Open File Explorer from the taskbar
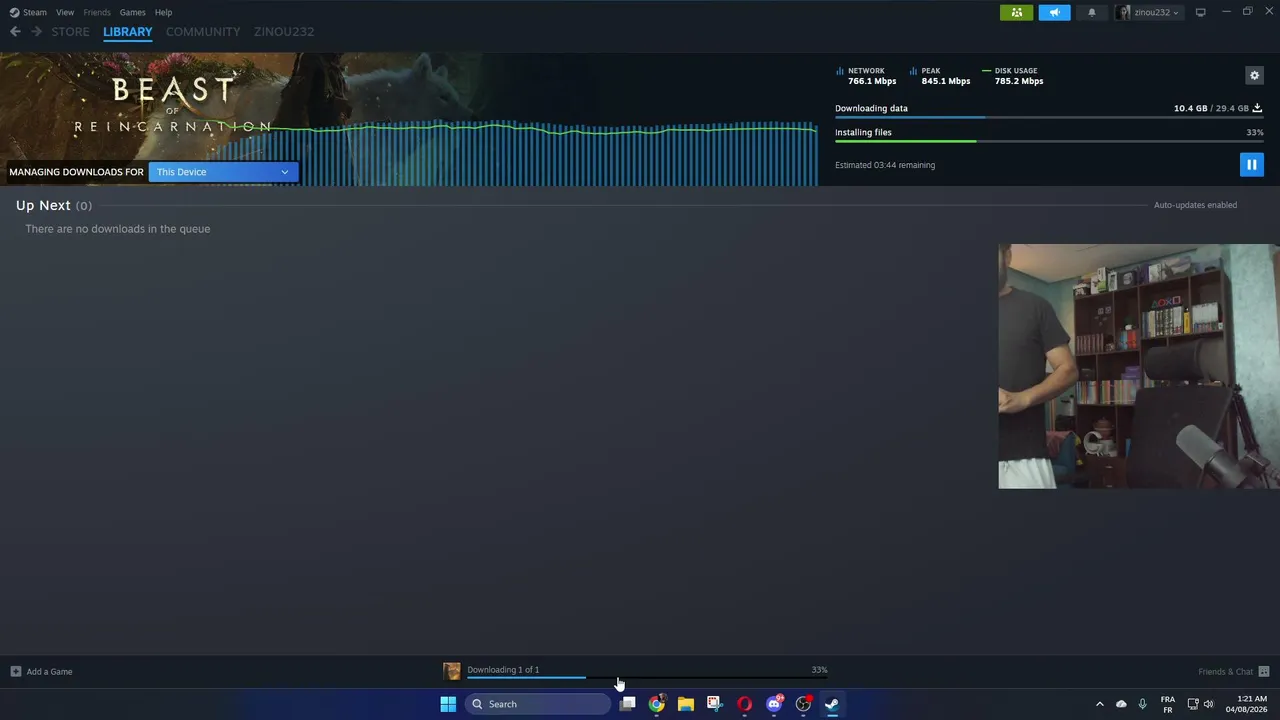The height and width of the screenshot is (720, 1280). click(686, 704)
